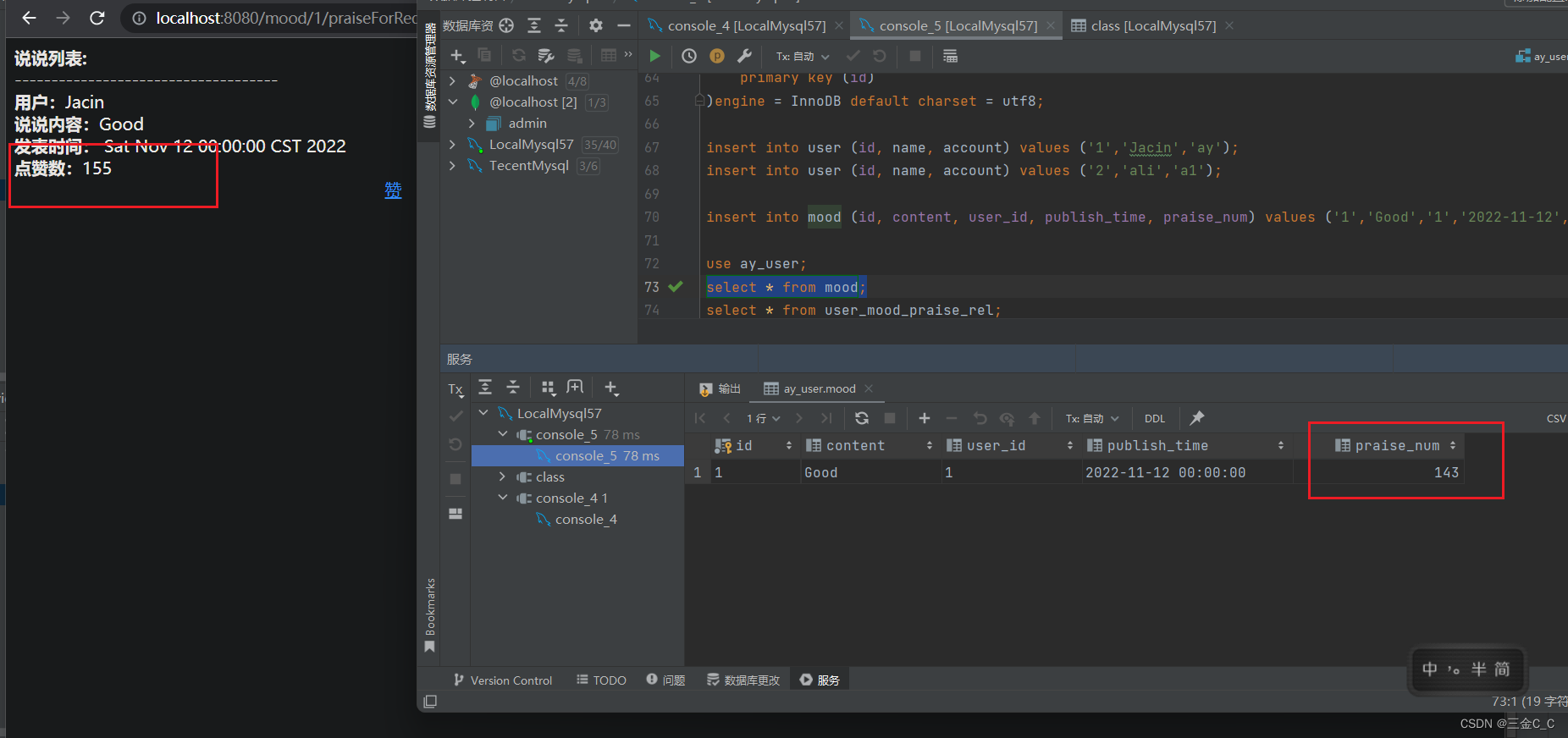Open query history clock icon
Viewport: 1568px width, 738px height.
689,56
